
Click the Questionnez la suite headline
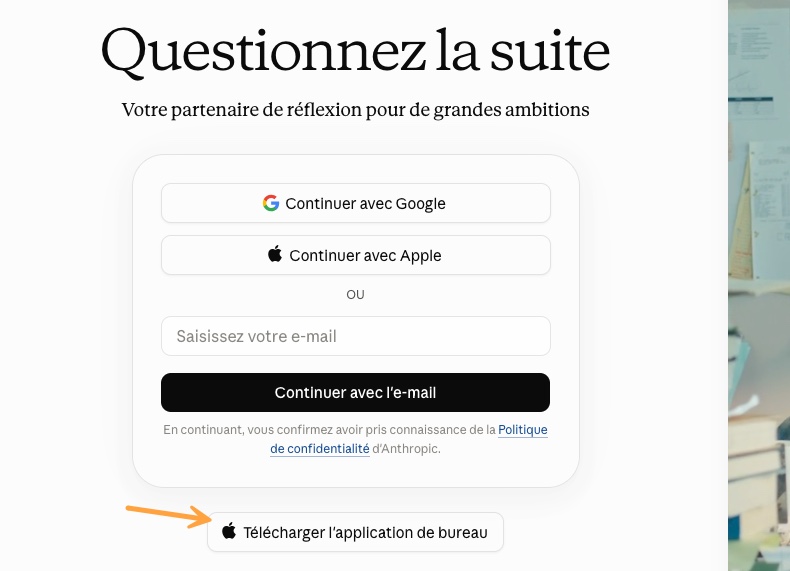(356, 51)
